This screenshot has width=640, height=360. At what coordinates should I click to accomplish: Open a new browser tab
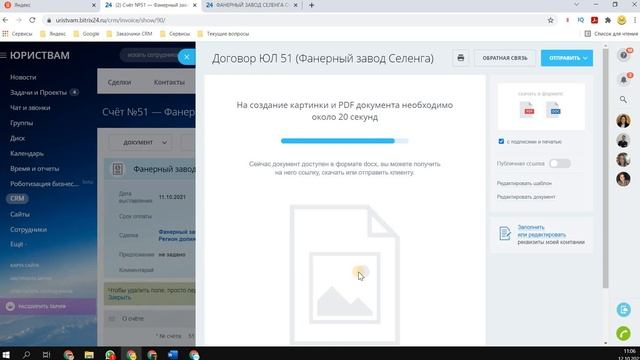click(311, 5)
